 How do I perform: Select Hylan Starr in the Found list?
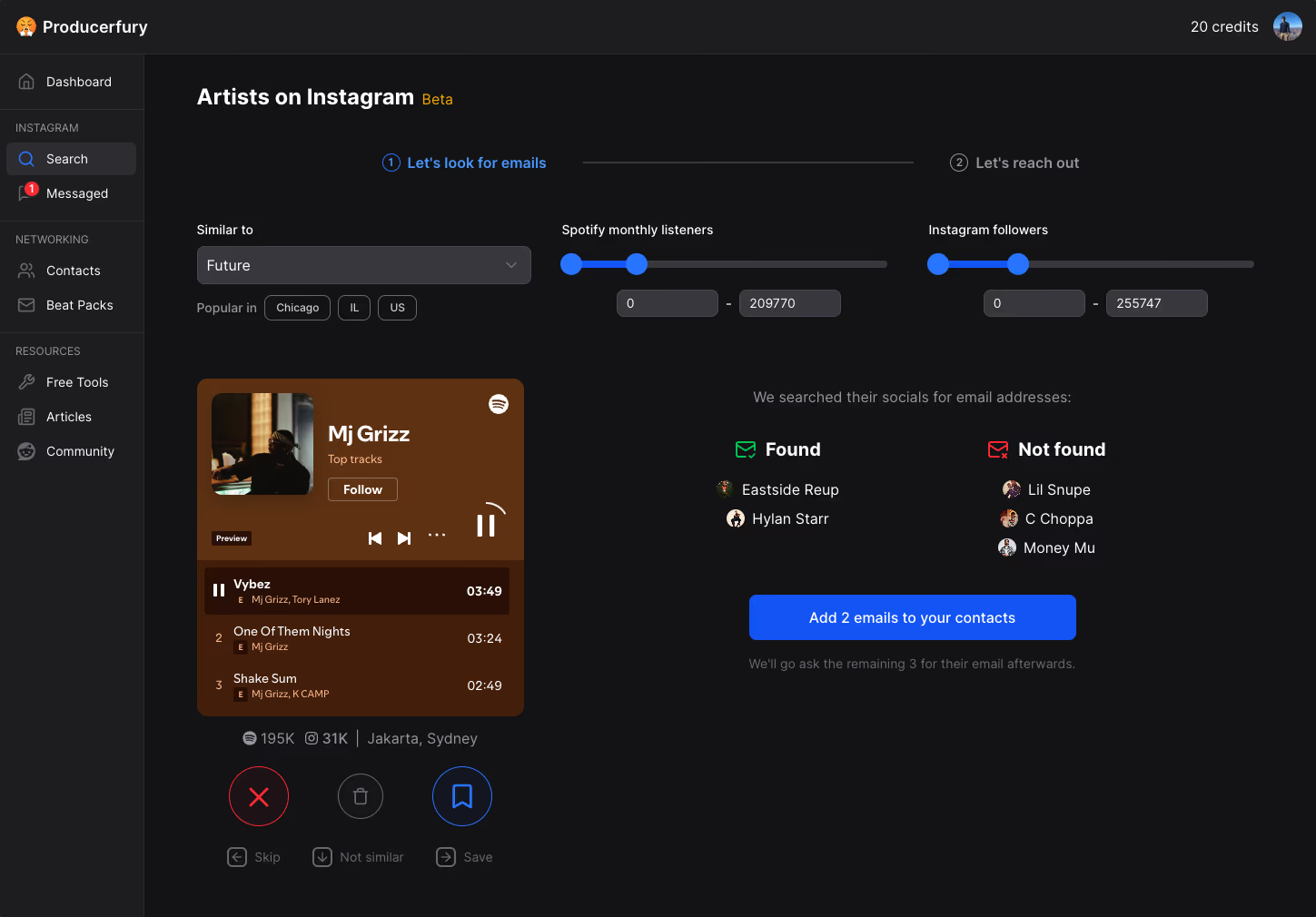click(x=778, y=518)
